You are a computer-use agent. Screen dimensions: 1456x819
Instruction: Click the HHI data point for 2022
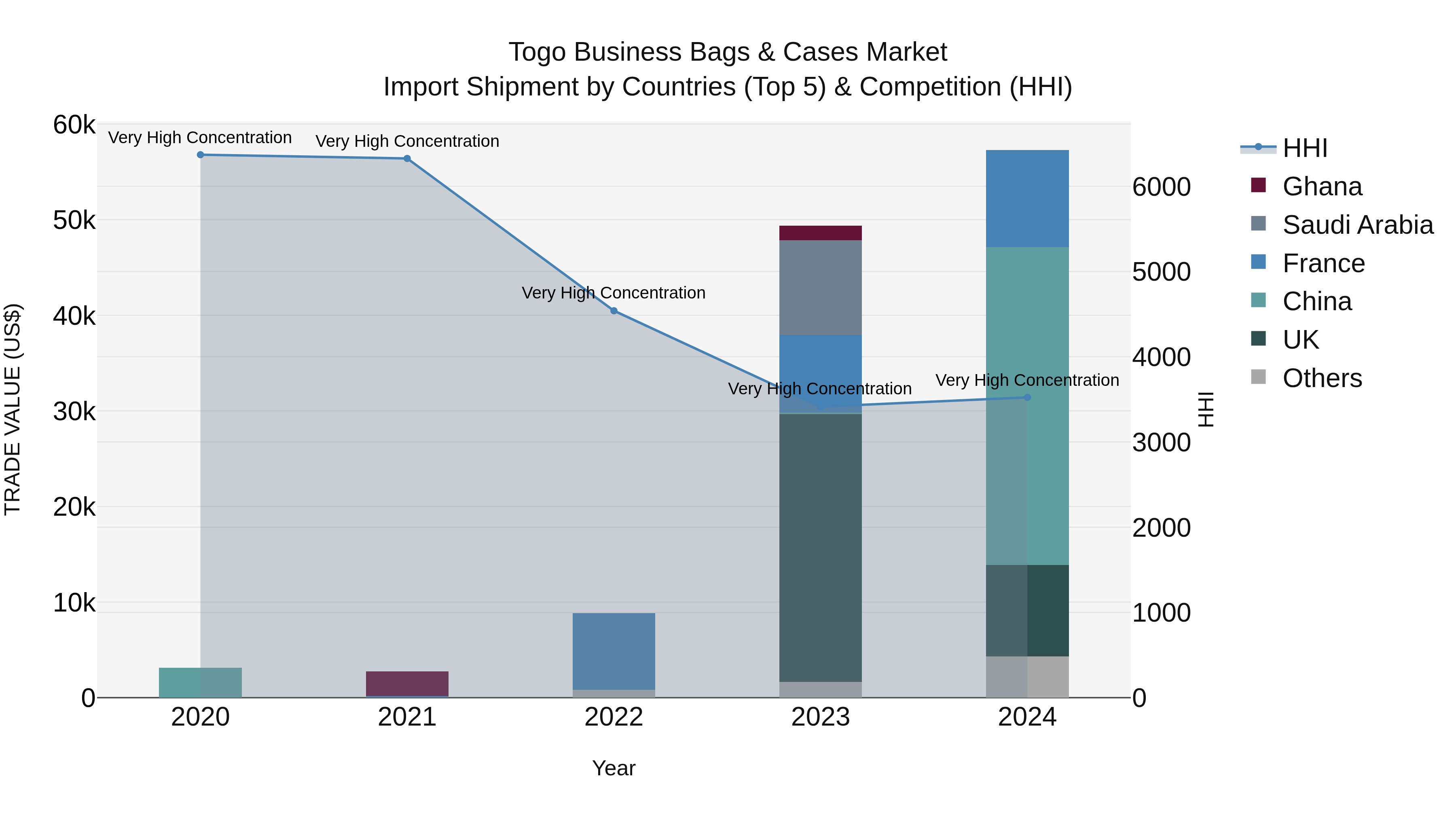coord(614,311)
